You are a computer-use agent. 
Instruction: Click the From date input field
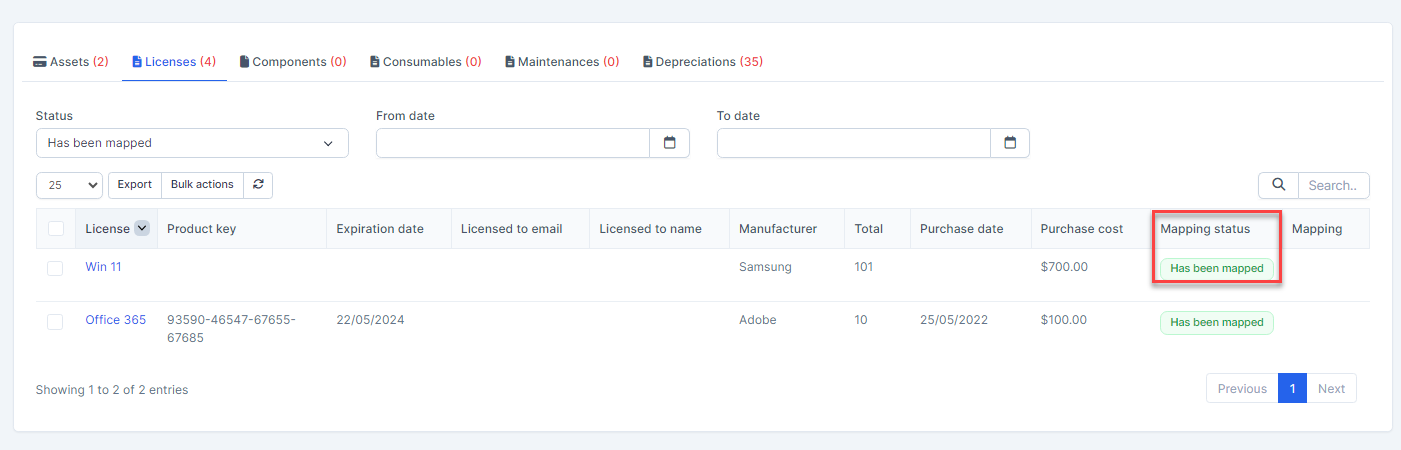point(513,143)
